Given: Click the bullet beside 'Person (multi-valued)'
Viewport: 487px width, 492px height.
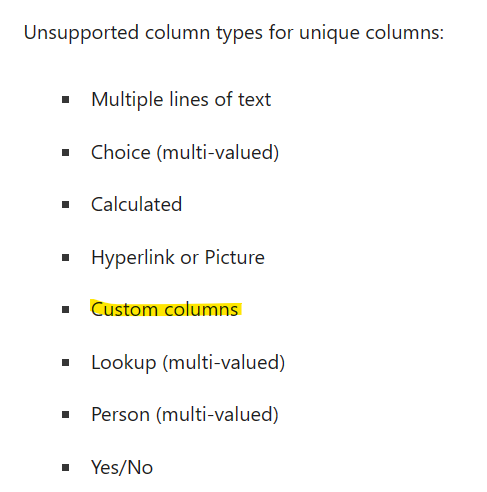Looking at the screenshot, I should click(x=66, y=415).
